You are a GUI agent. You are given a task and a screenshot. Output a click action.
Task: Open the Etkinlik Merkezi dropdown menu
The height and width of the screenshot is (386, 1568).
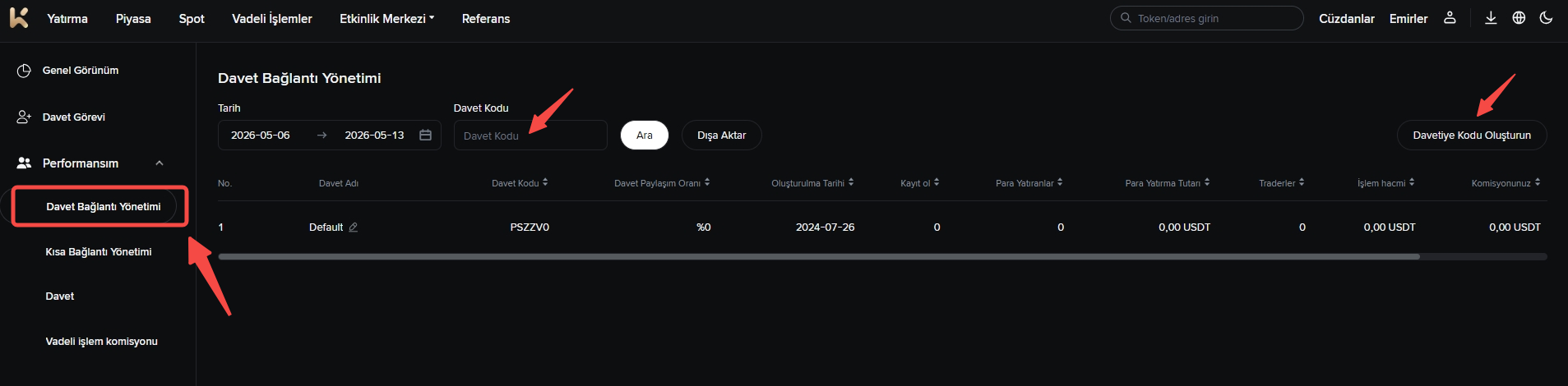(x=386, y=18)
